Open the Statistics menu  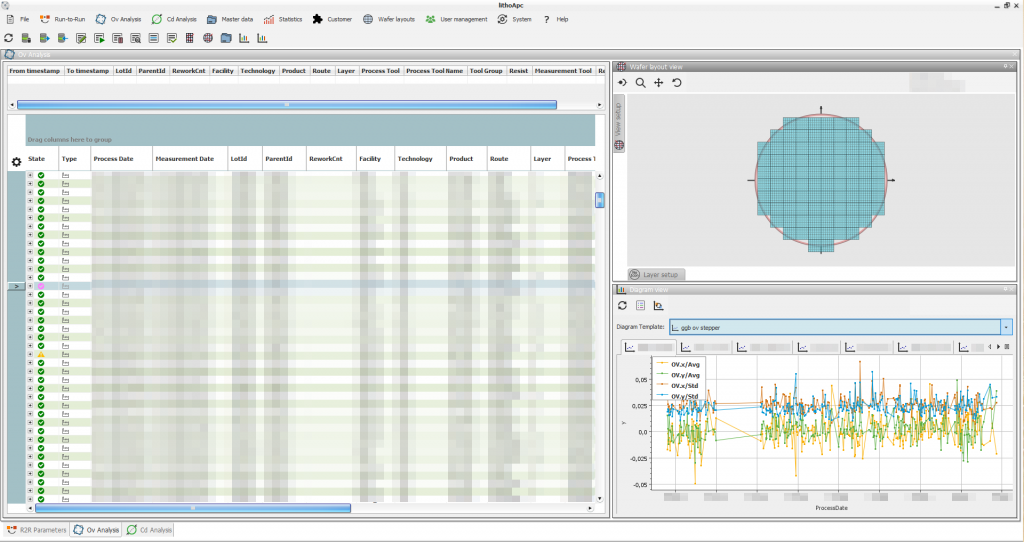click(283, 20)
